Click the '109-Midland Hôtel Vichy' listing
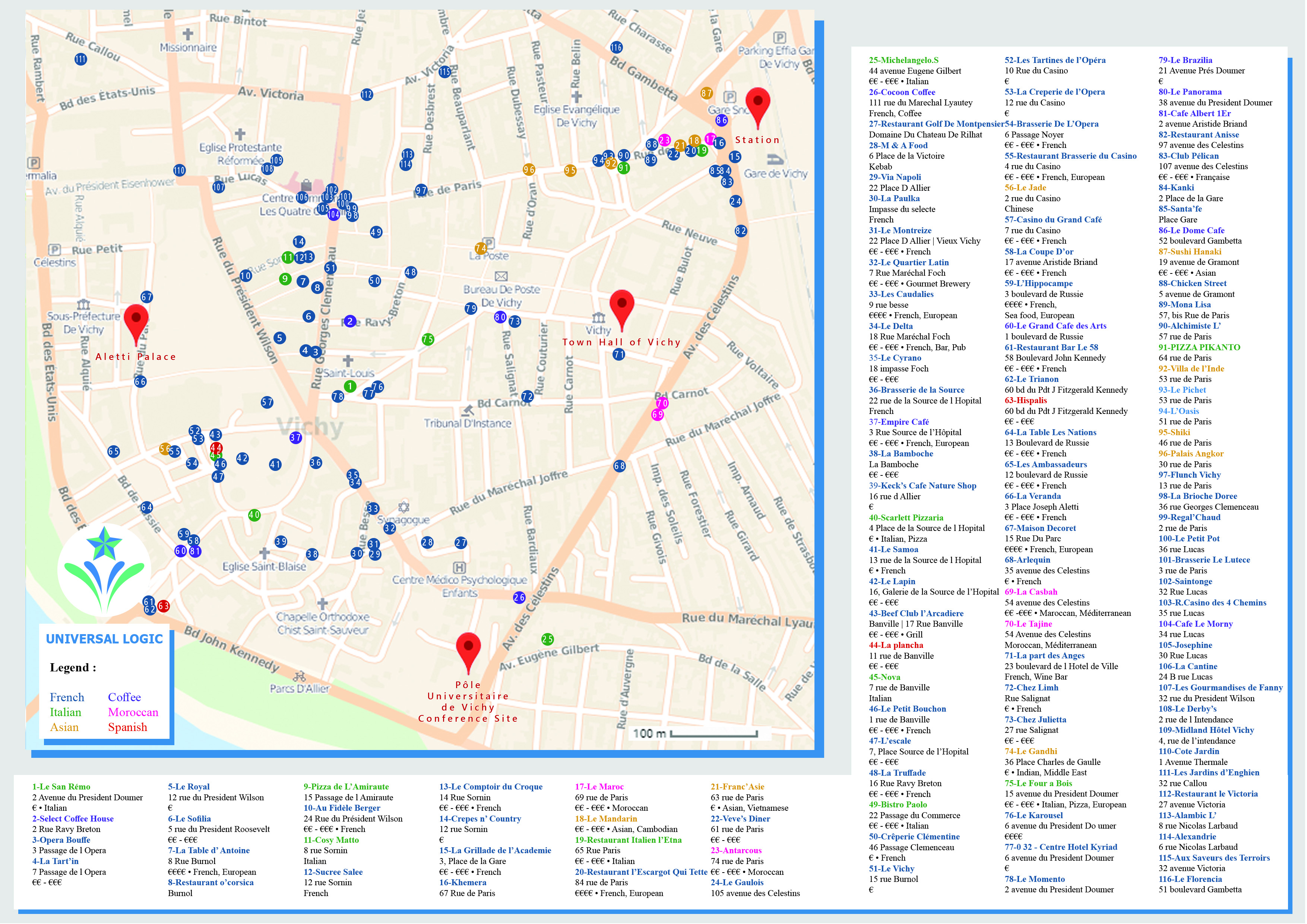The width and height of the screenshot is (1307, 924). pyautogui.click(x=1206, y=730)
